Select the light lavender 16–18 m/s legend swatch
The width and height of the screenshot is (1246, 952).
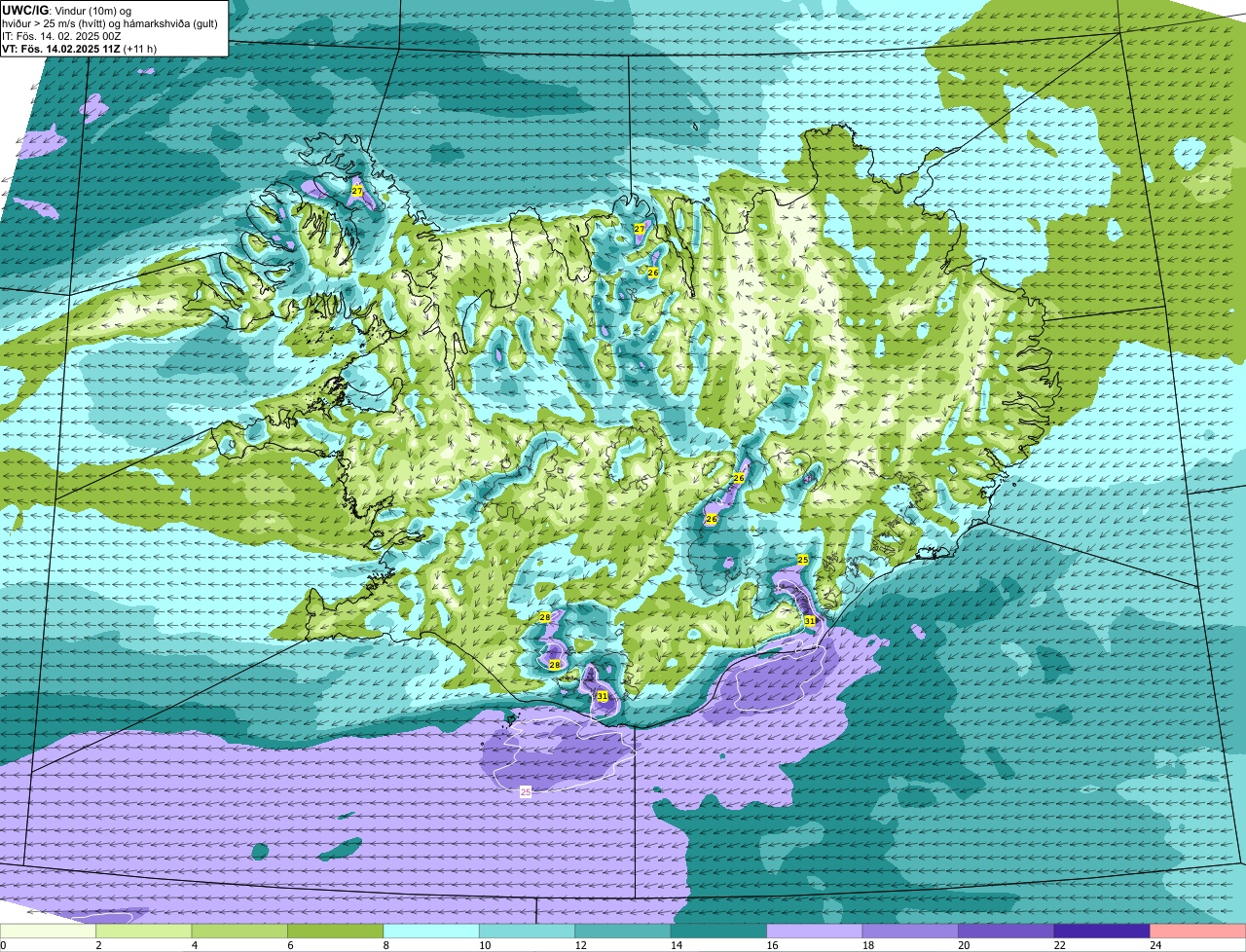pos(816,932)
